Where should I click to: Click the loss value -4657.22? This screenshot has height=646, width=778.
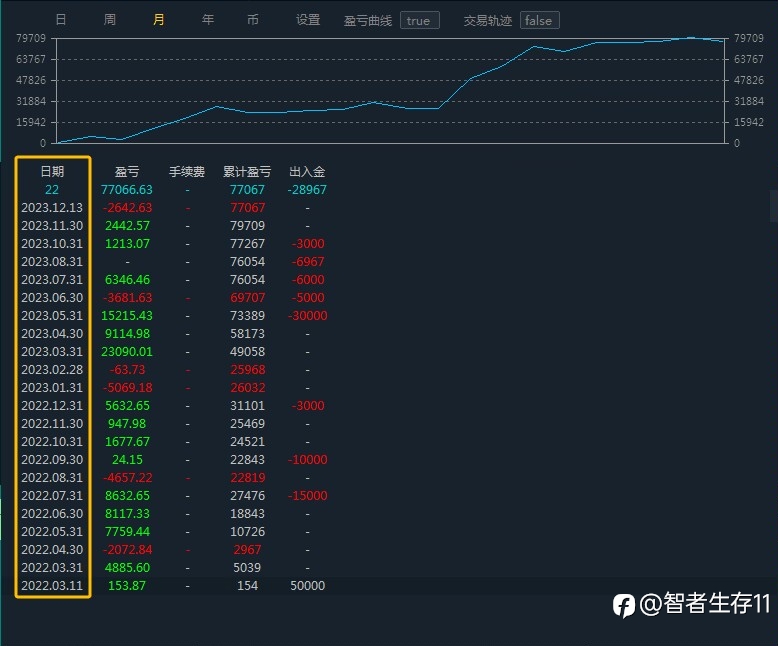pos(127,478)
